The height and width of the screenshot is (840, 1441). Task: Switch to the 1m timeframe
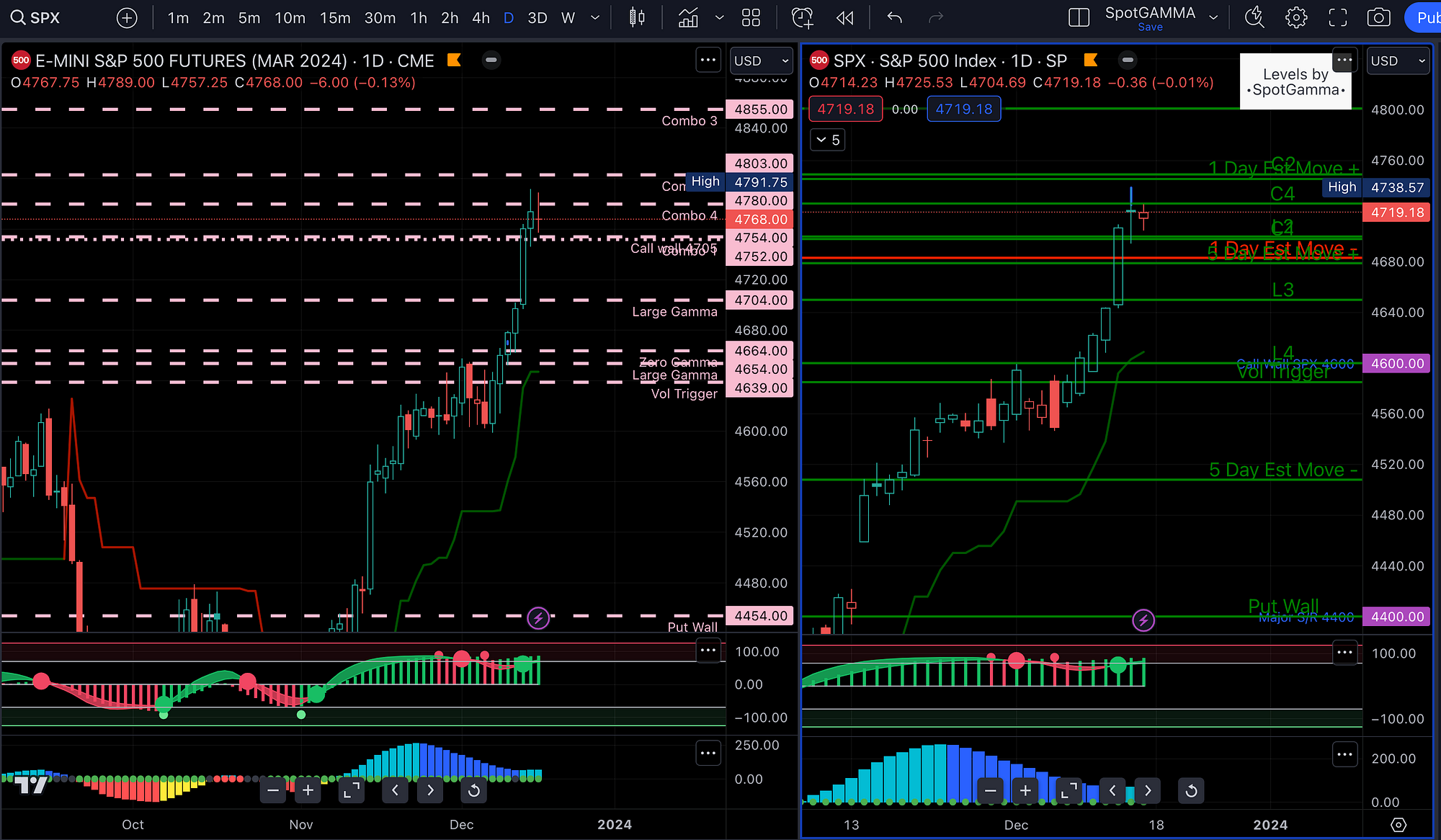(x=178, y=17)
